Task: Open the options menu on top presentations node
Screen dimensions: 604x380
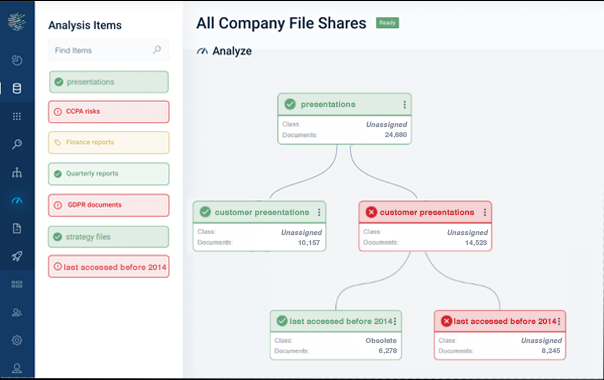Action: point(404,104)
